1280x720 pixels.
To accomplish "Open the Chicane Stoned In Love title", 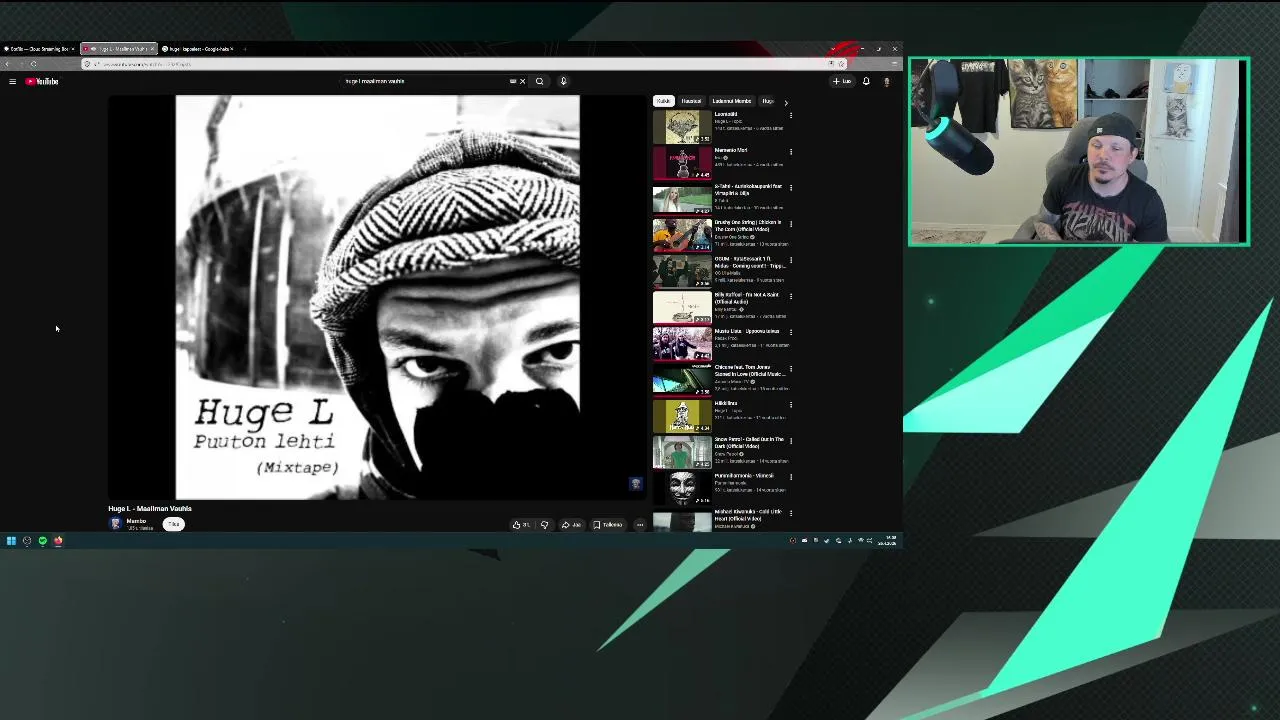I will click(x=748, y=370).
